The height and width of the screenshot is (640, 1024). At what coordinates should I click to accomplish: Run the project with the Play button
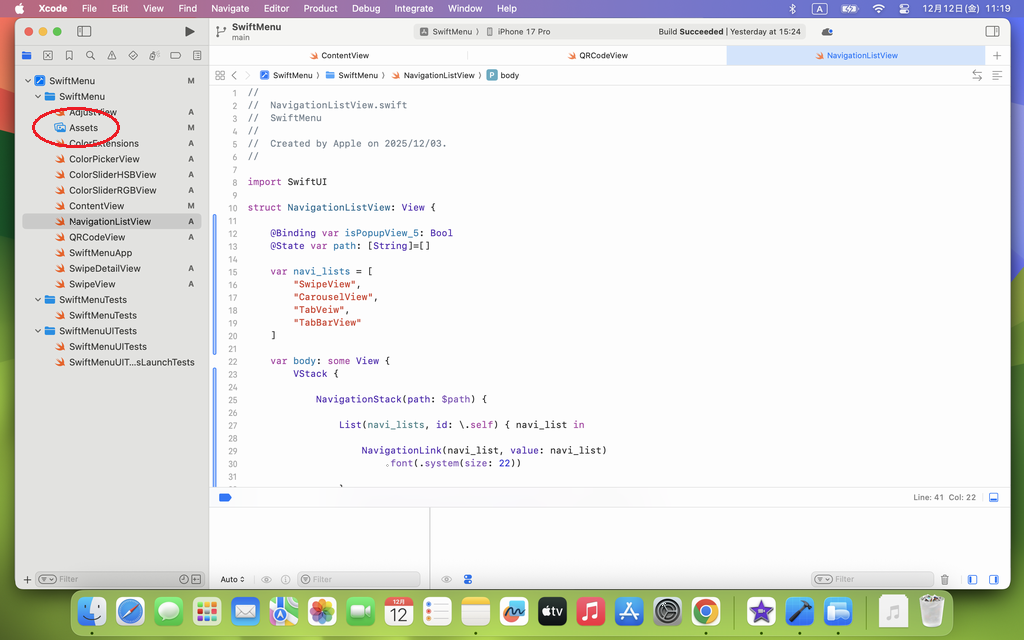(190, 32)
